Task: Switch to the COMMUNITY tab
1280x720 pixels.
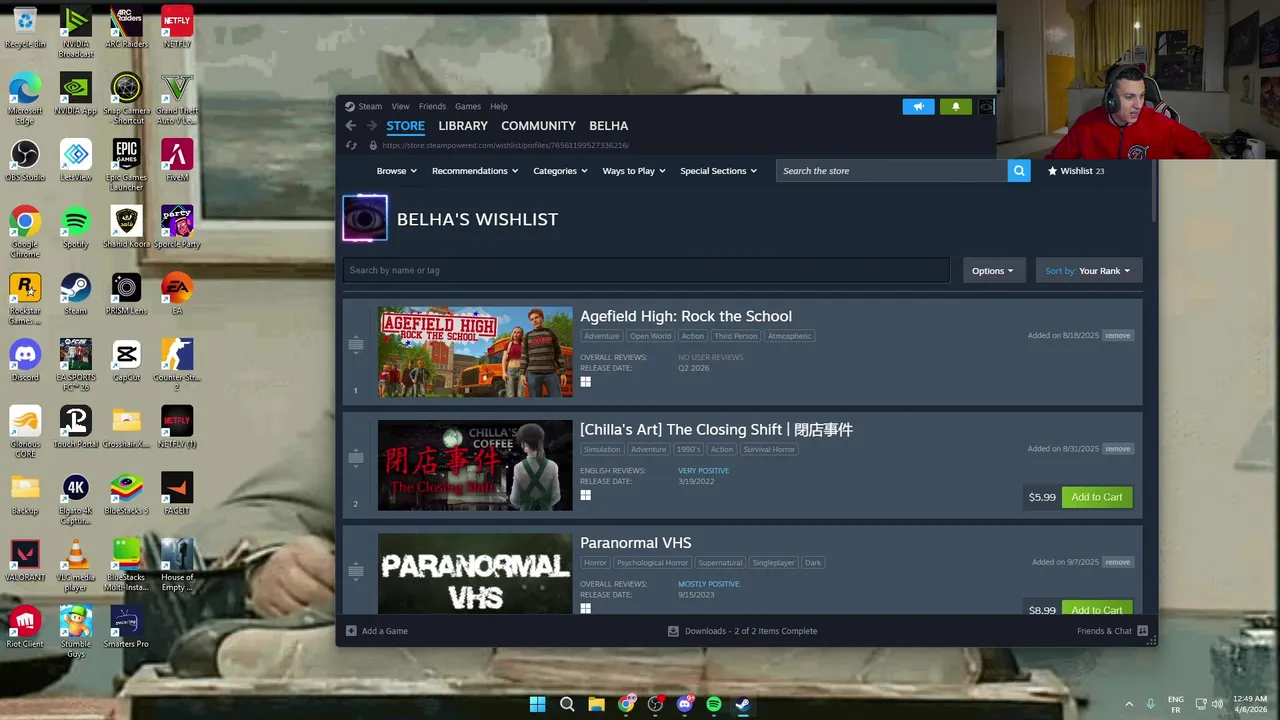Action: [x=538, y=126]
